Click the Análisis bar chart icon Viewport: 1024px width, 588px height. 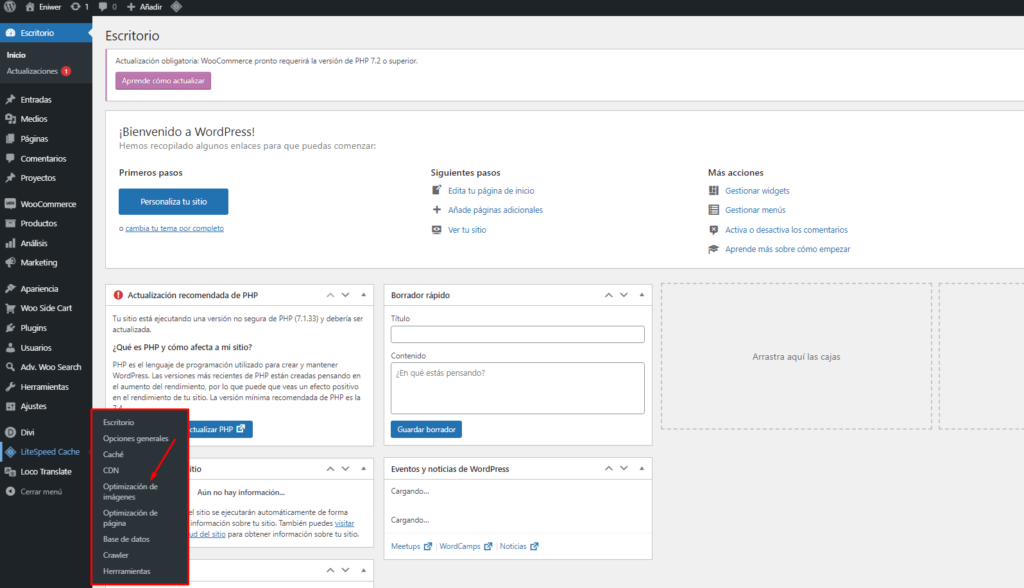(10, 243)
